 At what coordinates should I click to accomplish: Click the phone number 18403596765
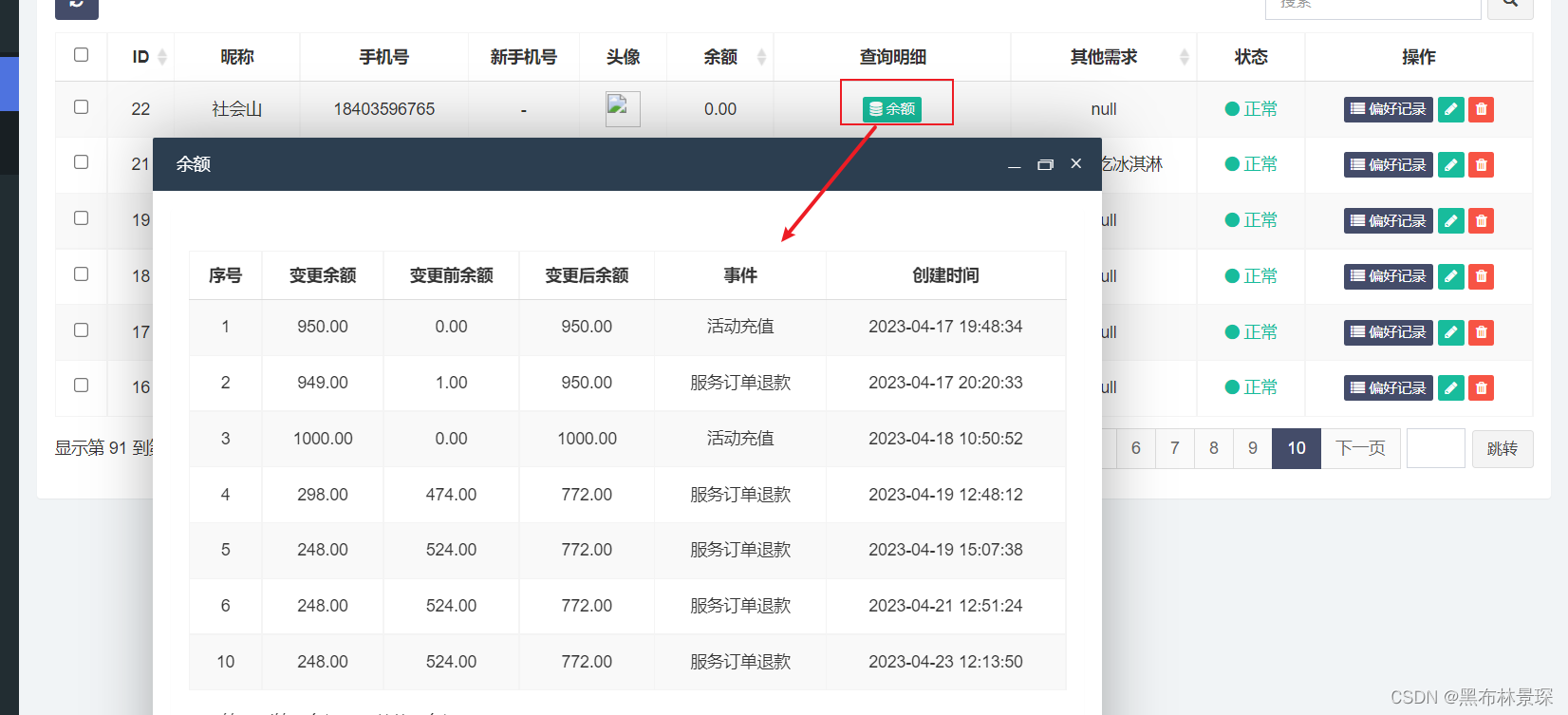(x=384, y=109)
